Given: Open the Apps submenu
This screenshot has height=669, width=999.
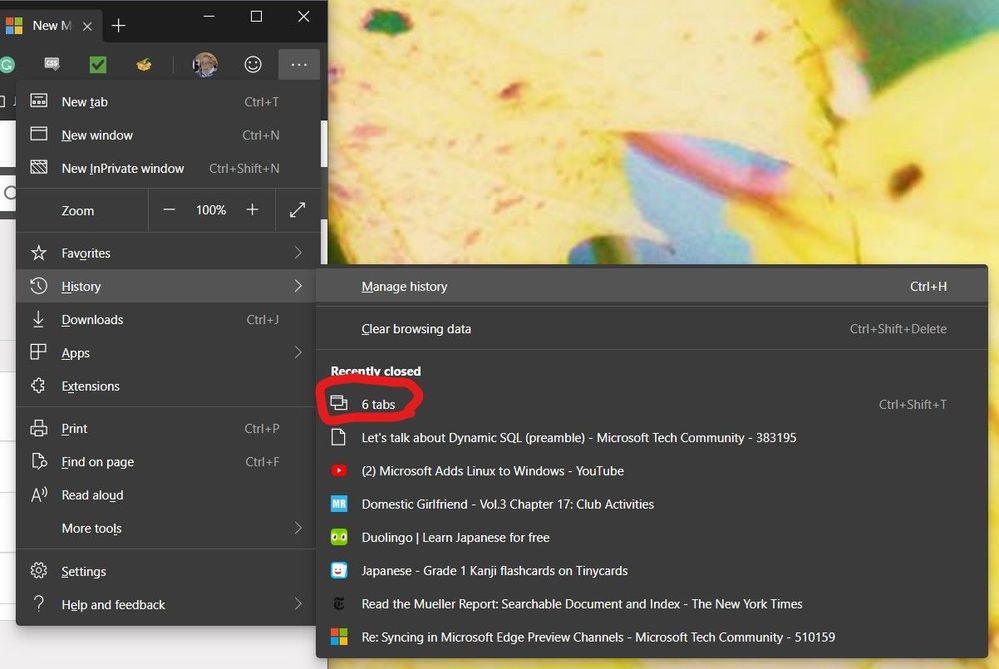Looking at the screenshot, I should pyautogui.click(x=168, y=352).
